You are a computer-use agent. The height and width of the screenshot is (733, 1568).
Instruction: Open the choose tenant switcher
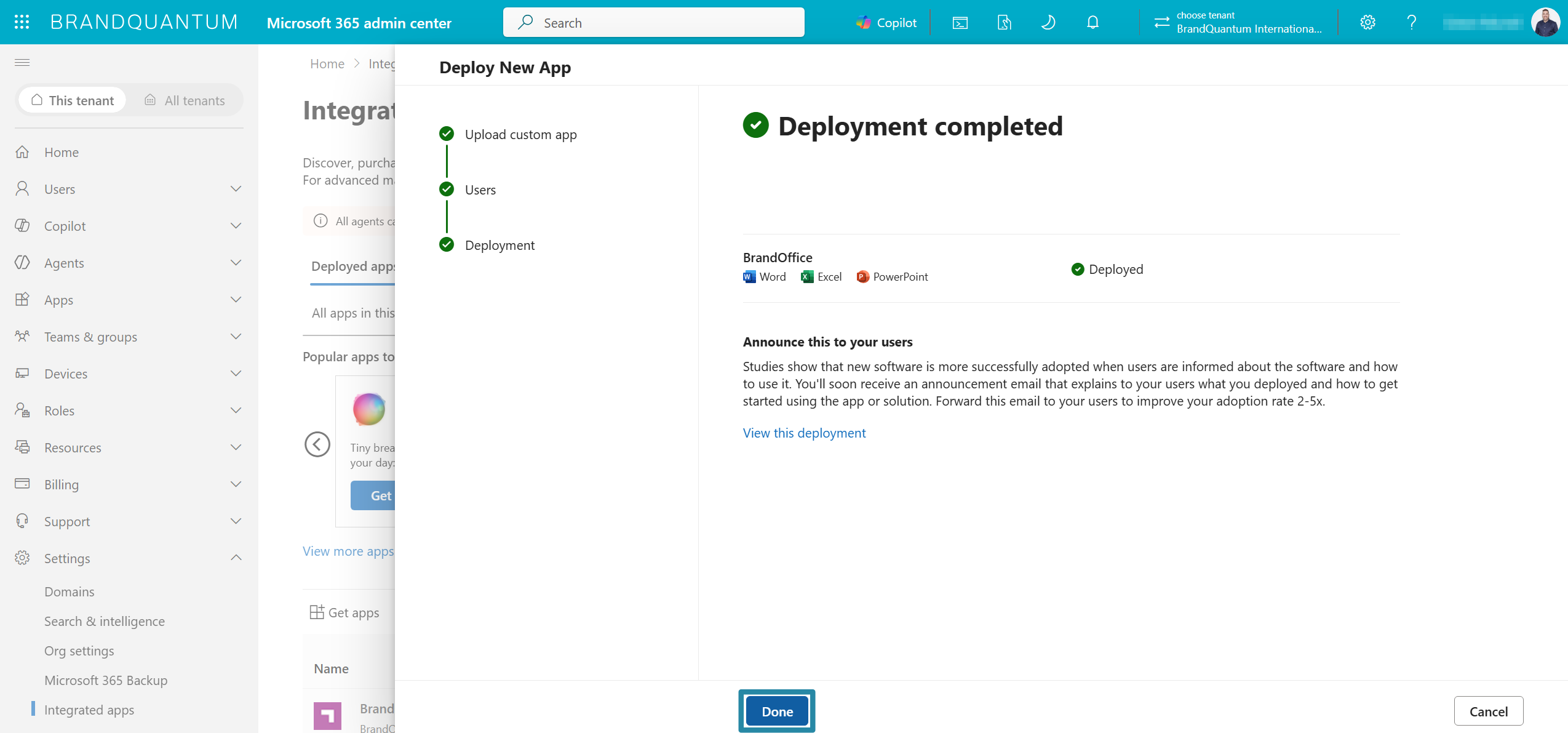click(1238, 23)
